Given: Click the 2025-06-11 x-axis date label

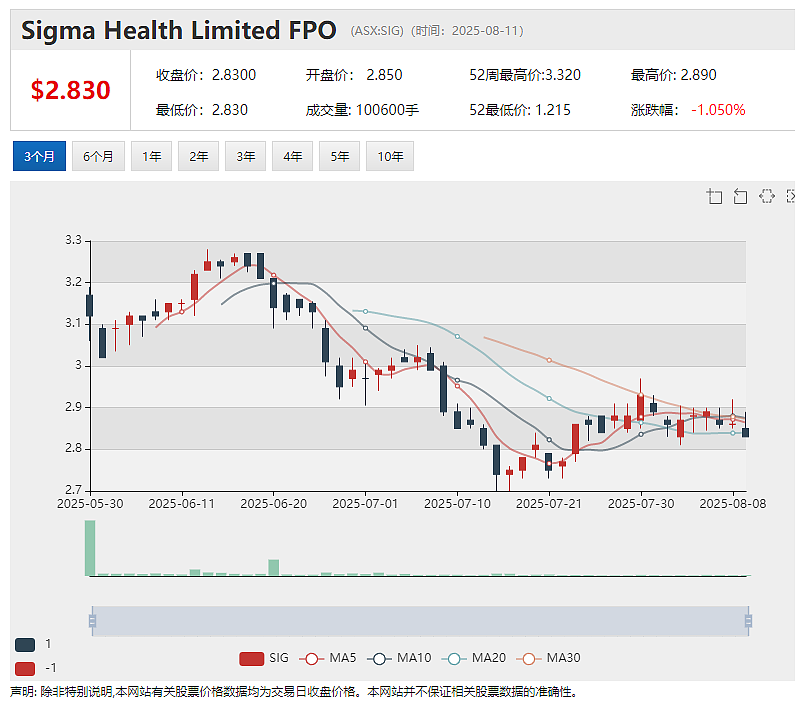Looking at the screenshot, I should pos(182,504).
